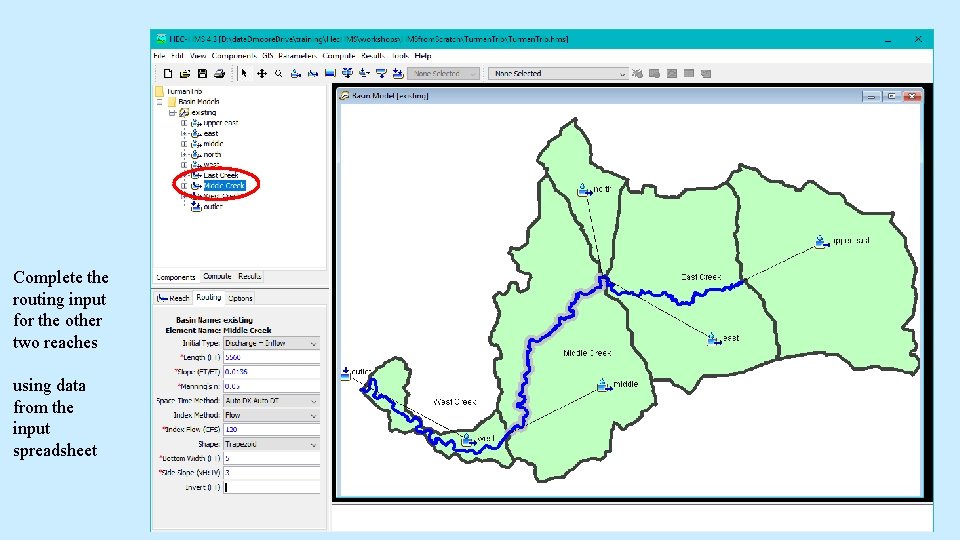
Task: Click the upper east subbasin icon on map
Action: pyautogui.click(x=822, y=241)
